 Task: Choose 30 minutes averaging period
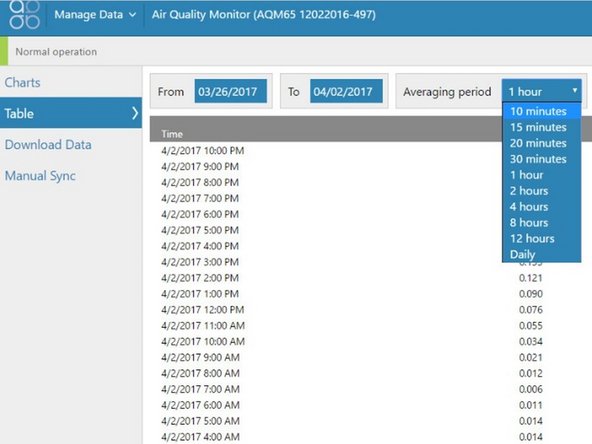click(541, 159)
